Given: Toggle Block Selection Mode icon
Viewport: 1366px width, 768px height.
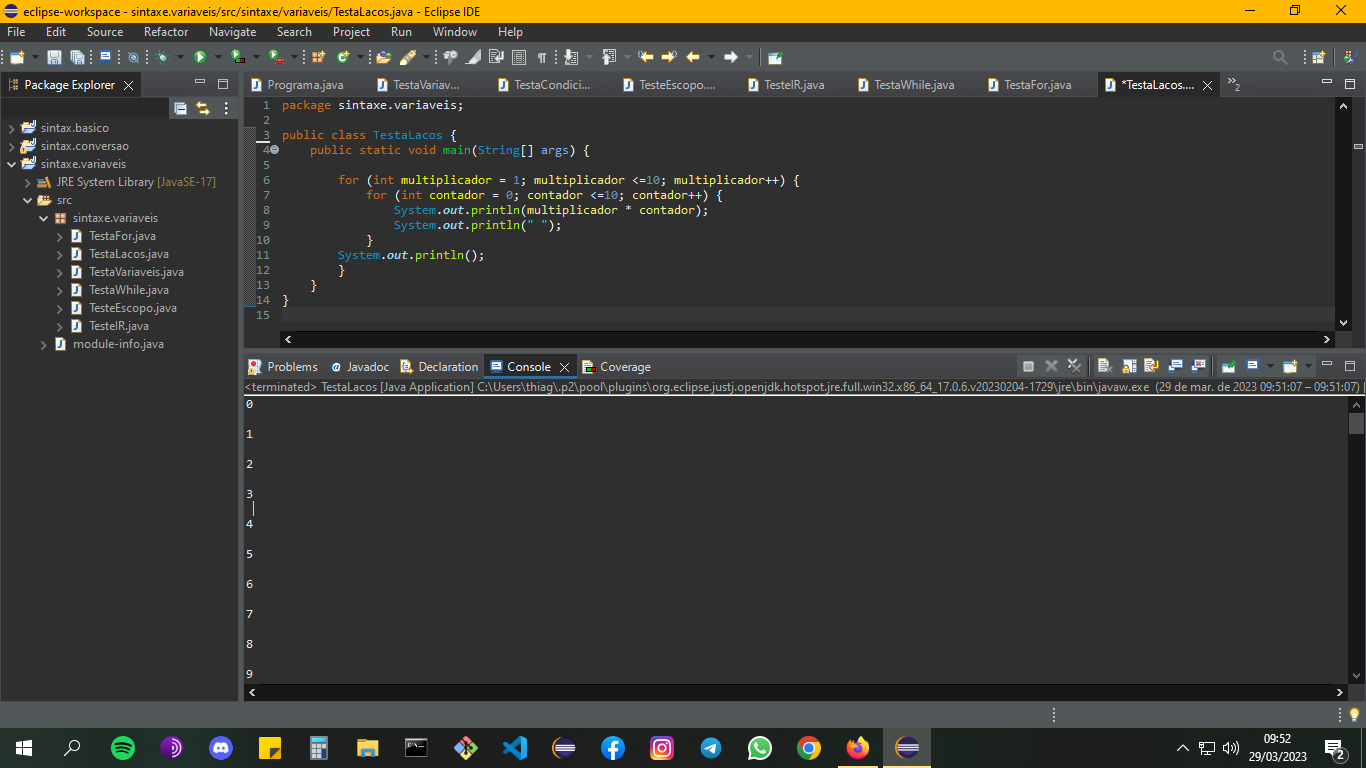Looking at the screenshot, I should click(x=519, y=57).
